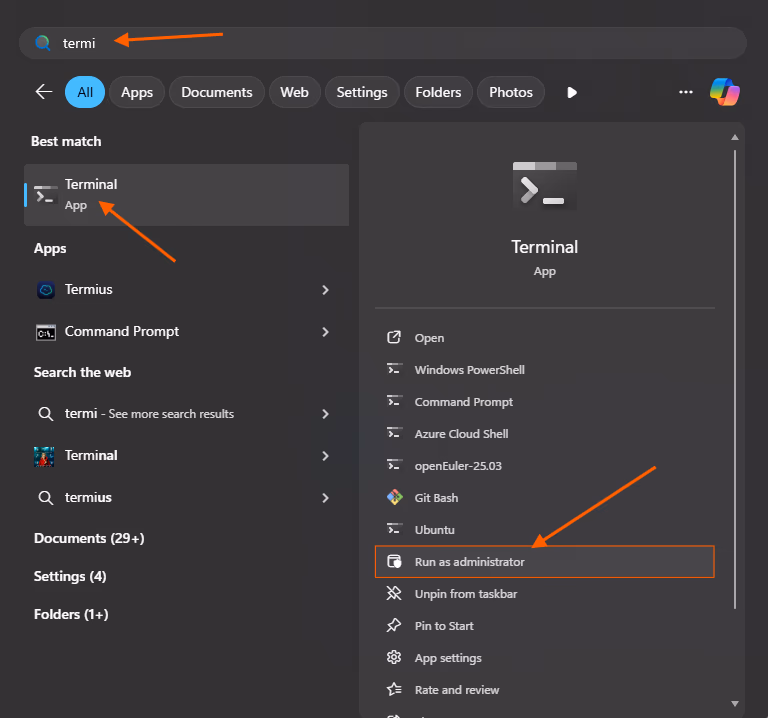Select Rate and review
The image size is (768, 718).
click(x=545, y=690)
